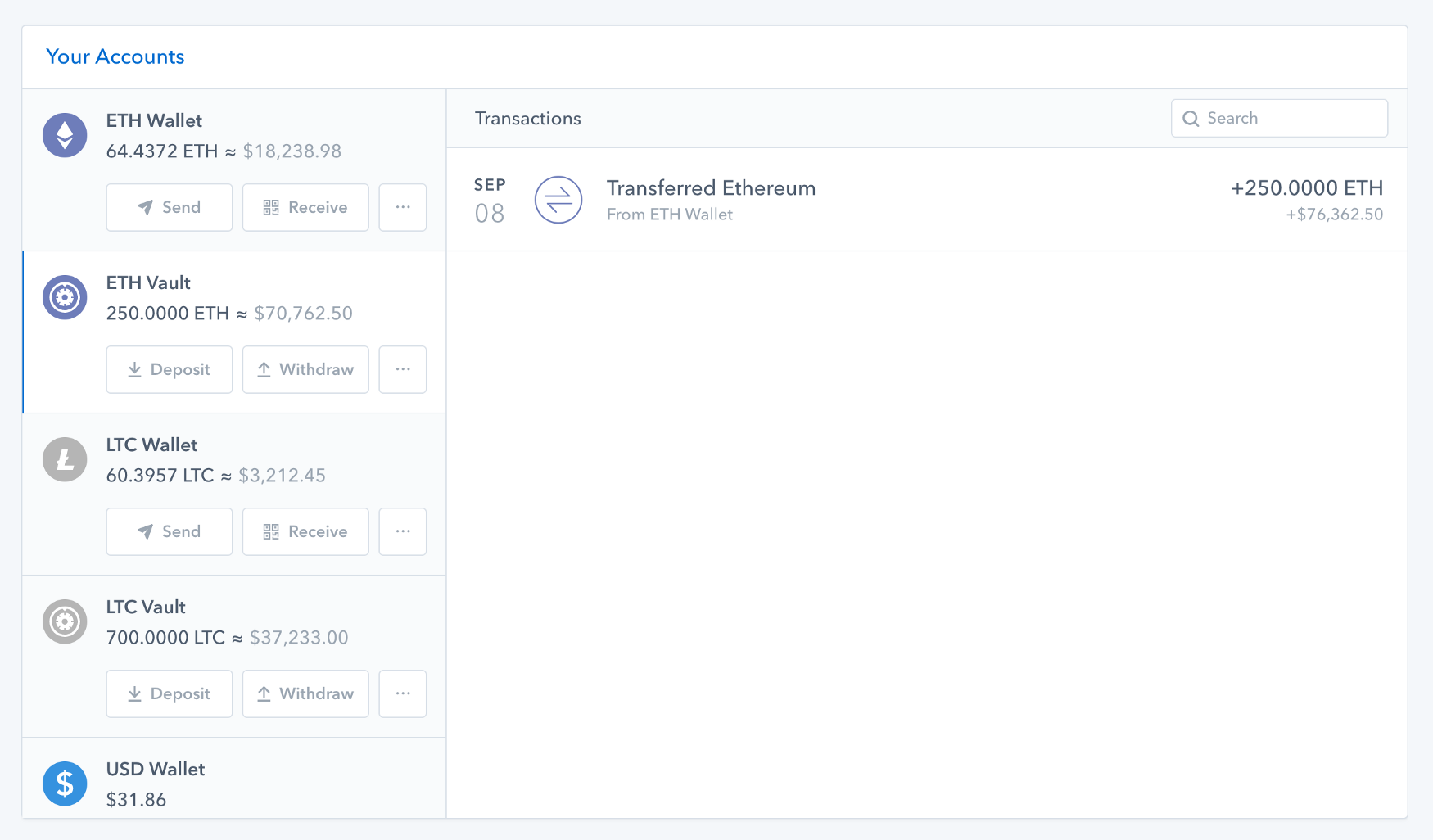Switch to the LTC Wallet account
The image size is (1433, 840).
[233, 460]
